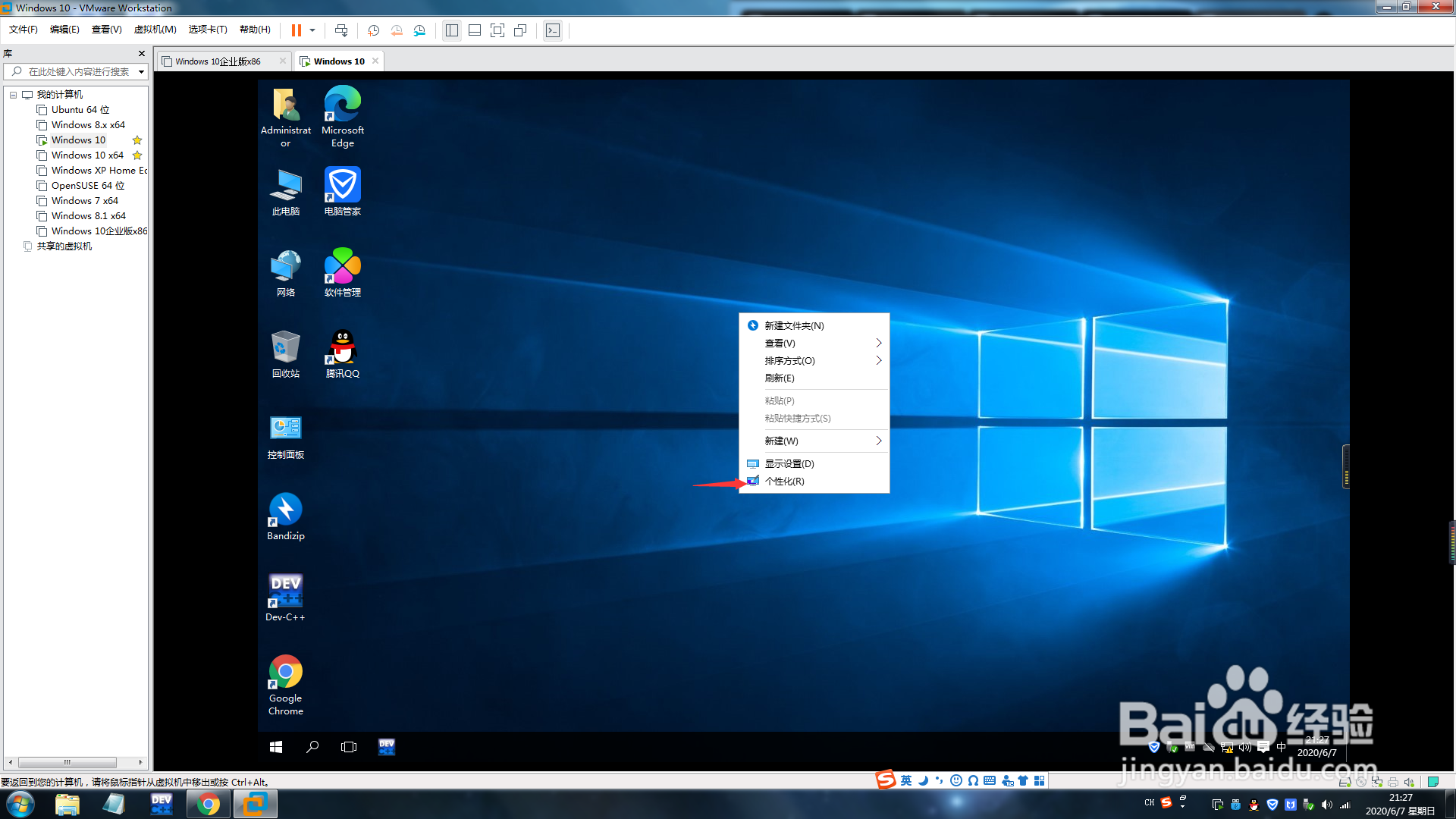Click the 控制面板 desktop icon
The width and height of the screenshot is (1456, 819).
pyautogui.click(x=286, y=437)
